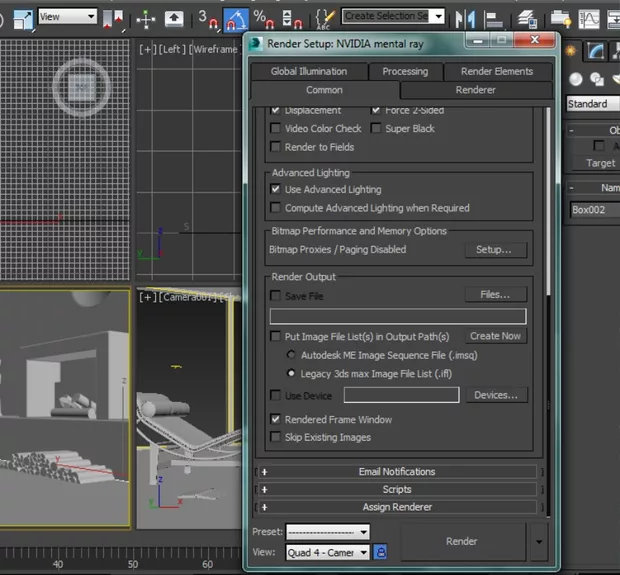The image size is (620, 575).
Task: Select Legacy 3ds max Image File List radio
Action: (291, 373)
